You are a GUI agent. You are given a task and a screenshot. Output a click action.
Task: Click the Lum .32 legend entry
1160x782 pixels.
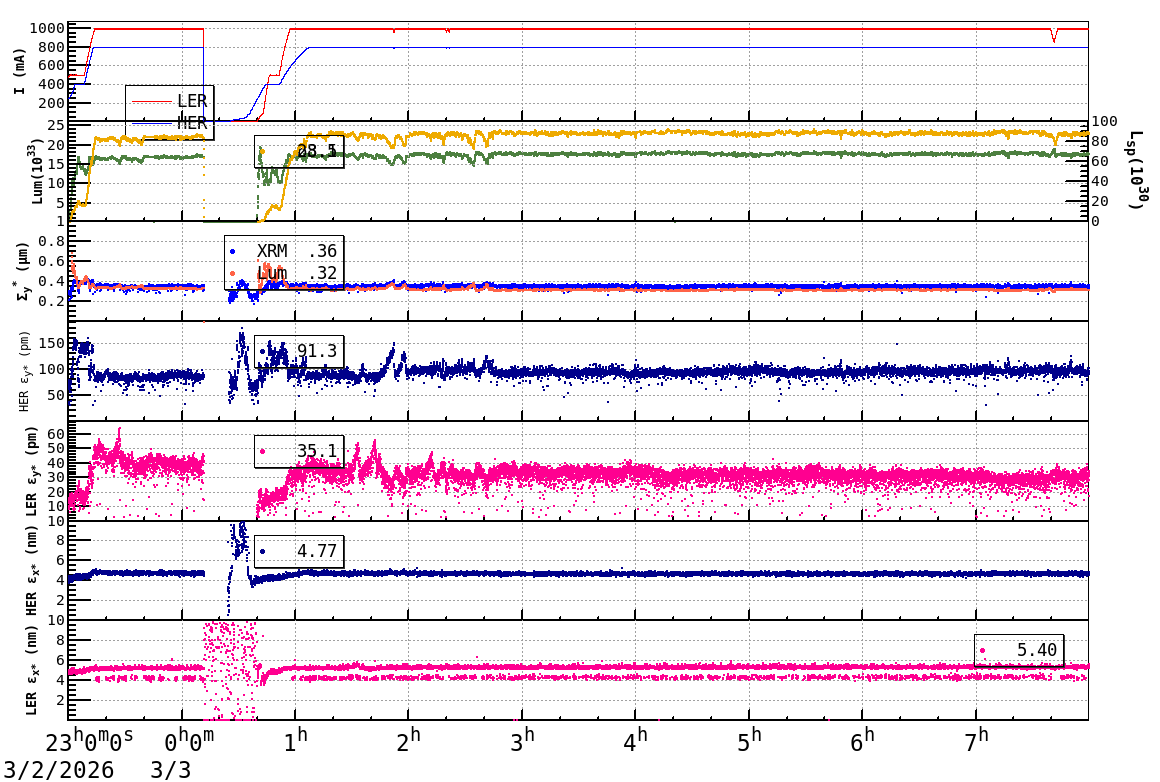coord(285,273)
